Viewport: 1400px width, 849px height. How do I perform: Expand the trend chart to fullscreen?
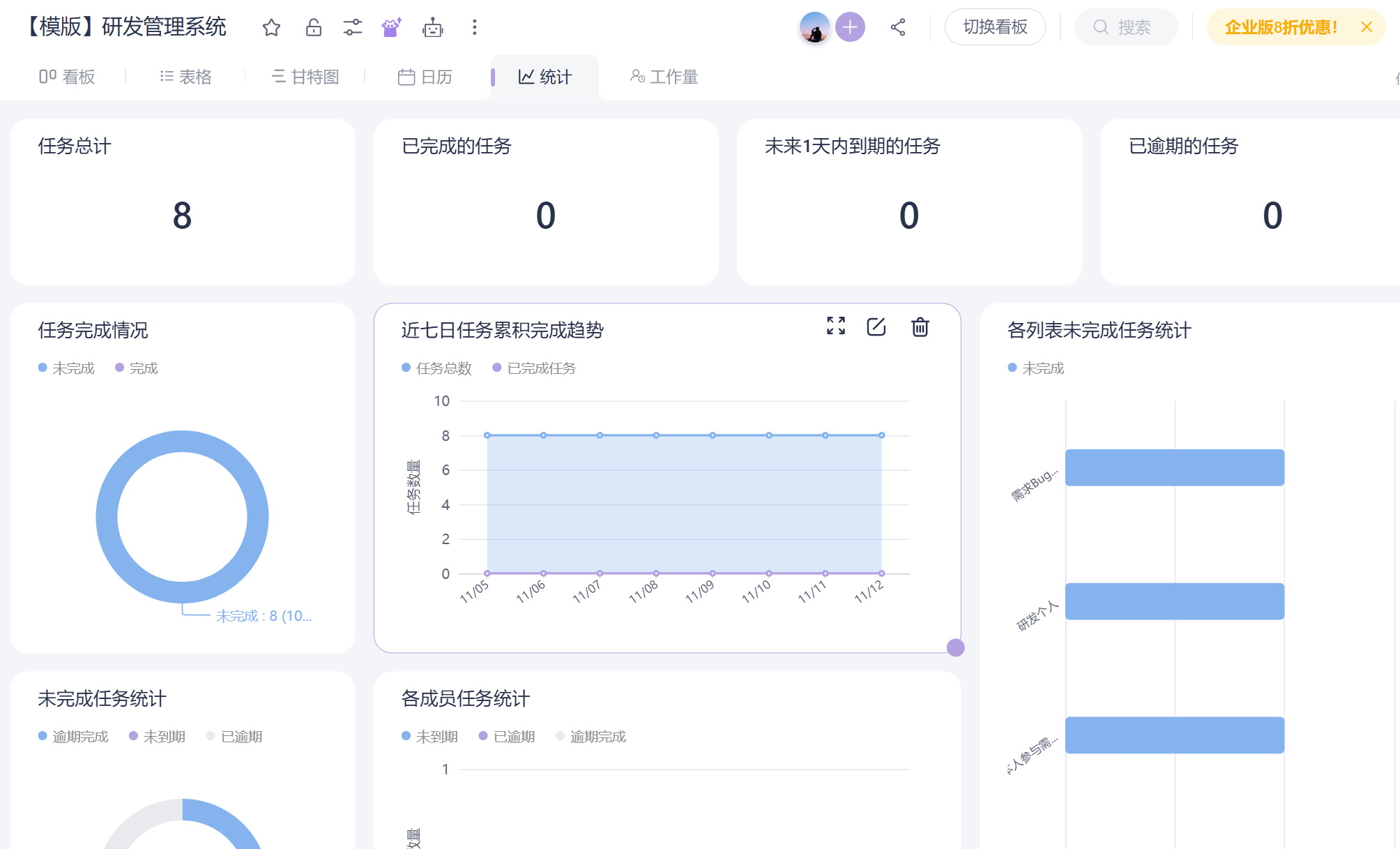pyautogui.click(x=836, y=326)
